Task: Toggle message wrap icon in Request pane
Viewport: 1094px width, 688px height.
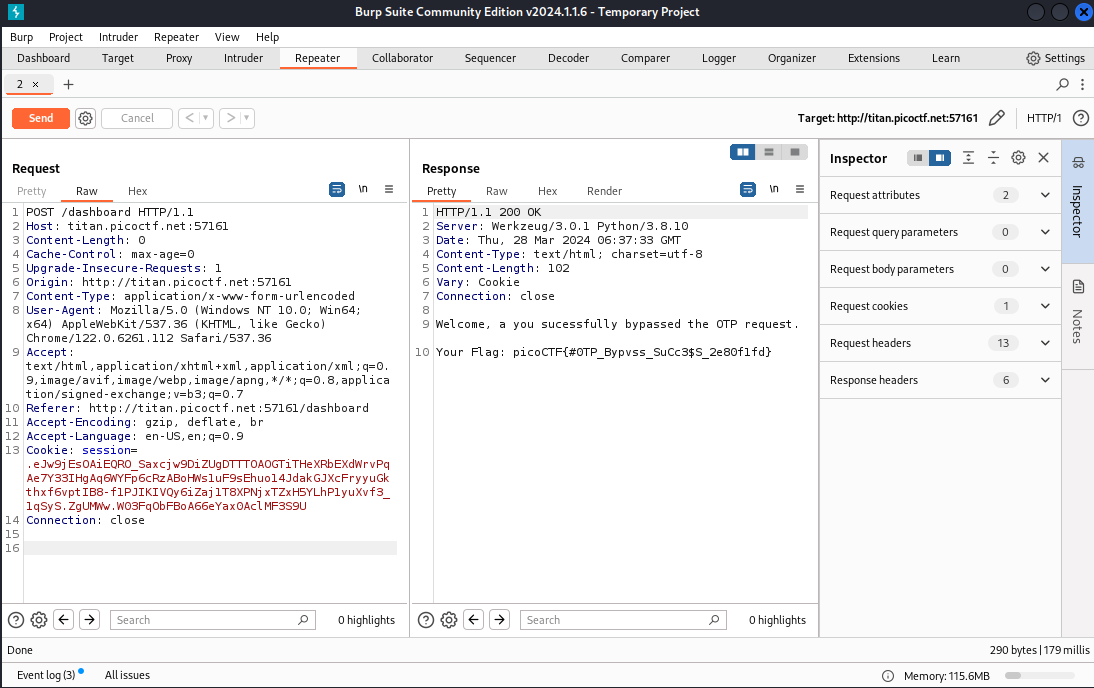Action: coord(337,189)
